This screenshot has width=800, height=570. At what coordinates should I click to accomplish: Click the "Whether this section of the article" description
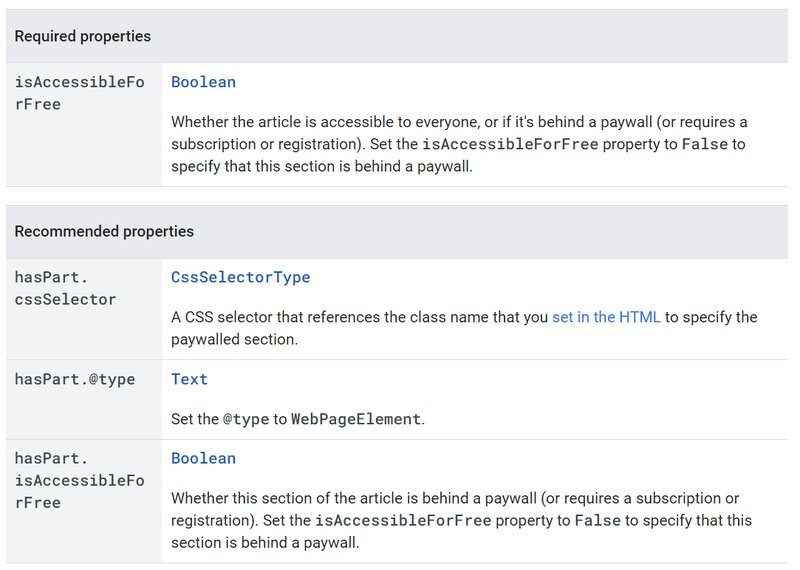point(462,521)
